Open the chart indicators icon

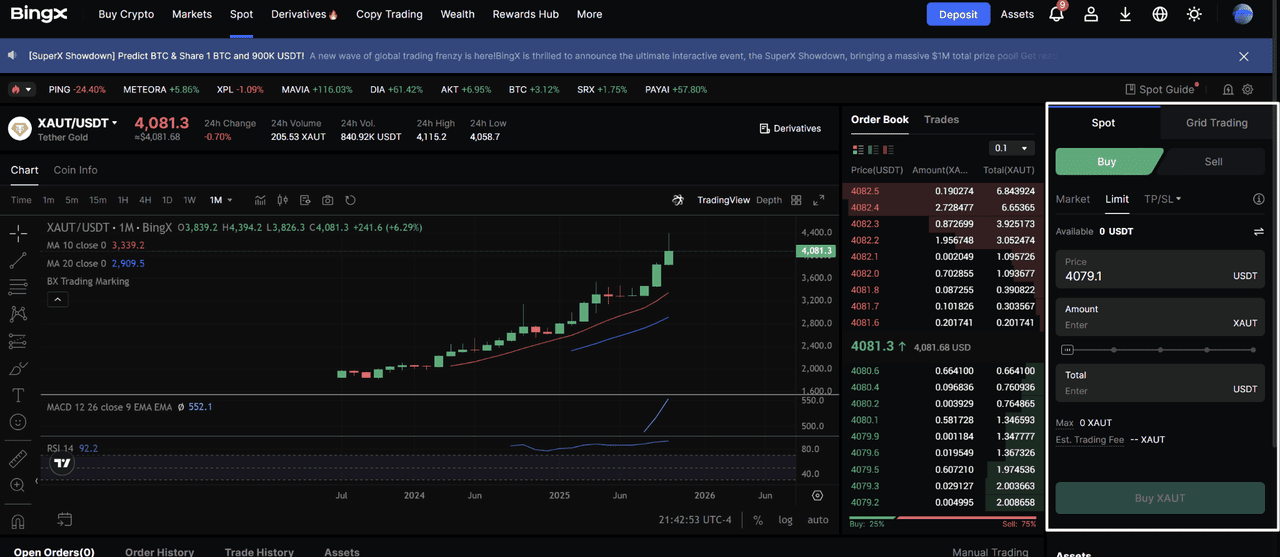[x=260, y=200]
